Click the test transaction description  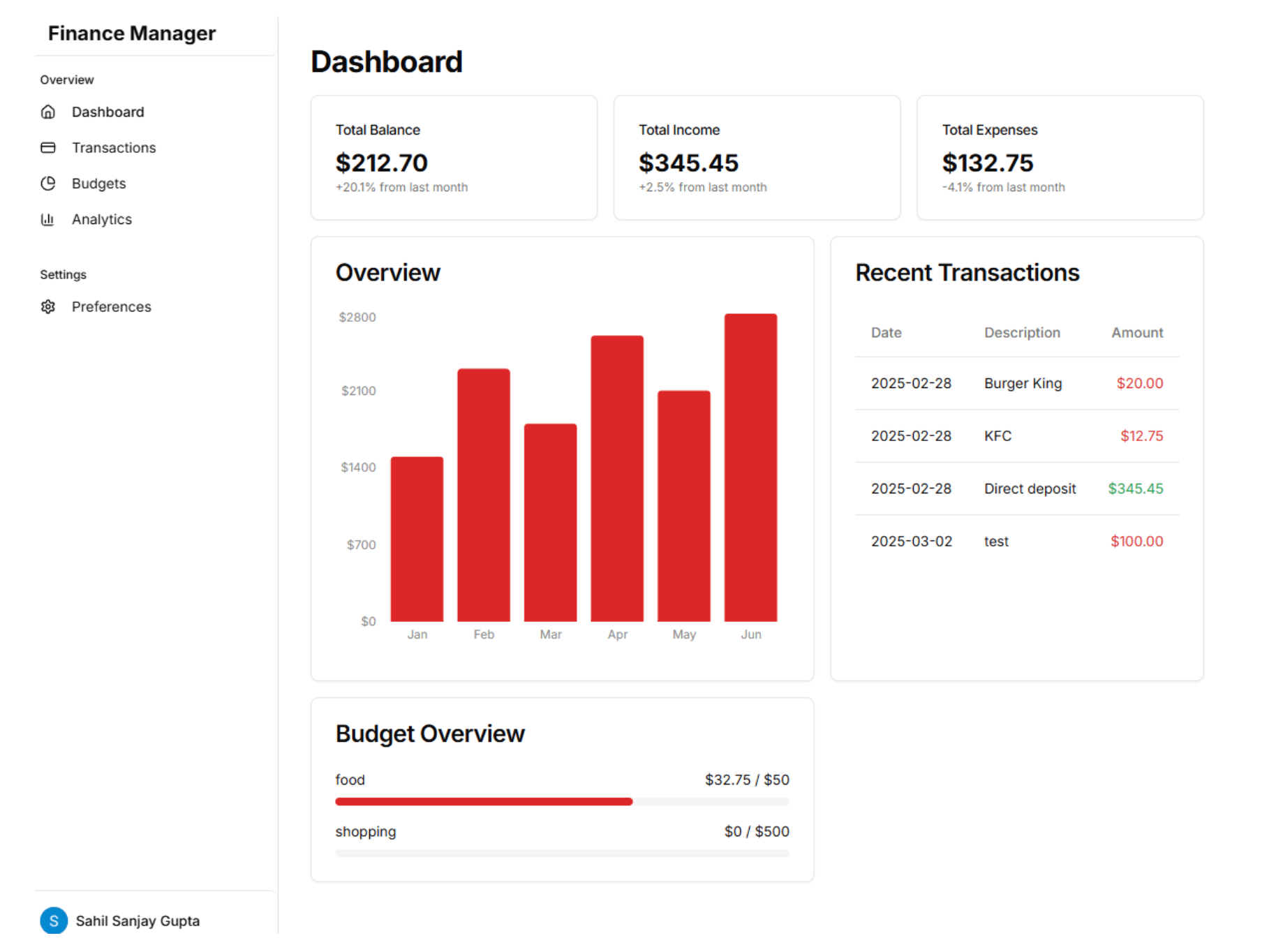click(996, 541)
